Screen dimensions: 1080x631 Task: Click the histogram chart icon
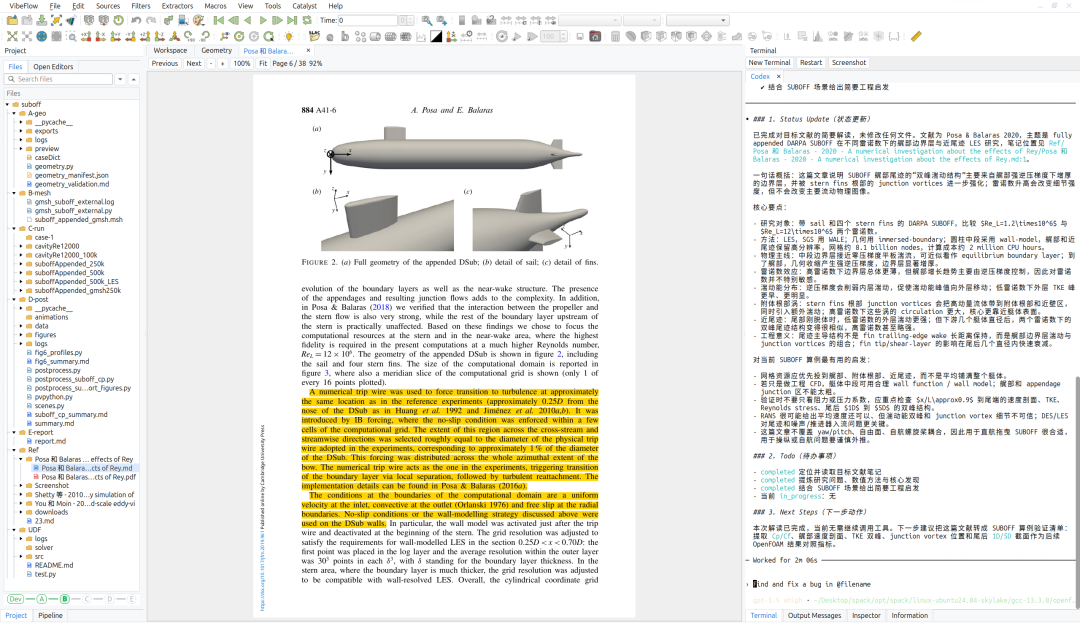pyautogui.click(x=817, y=37)
